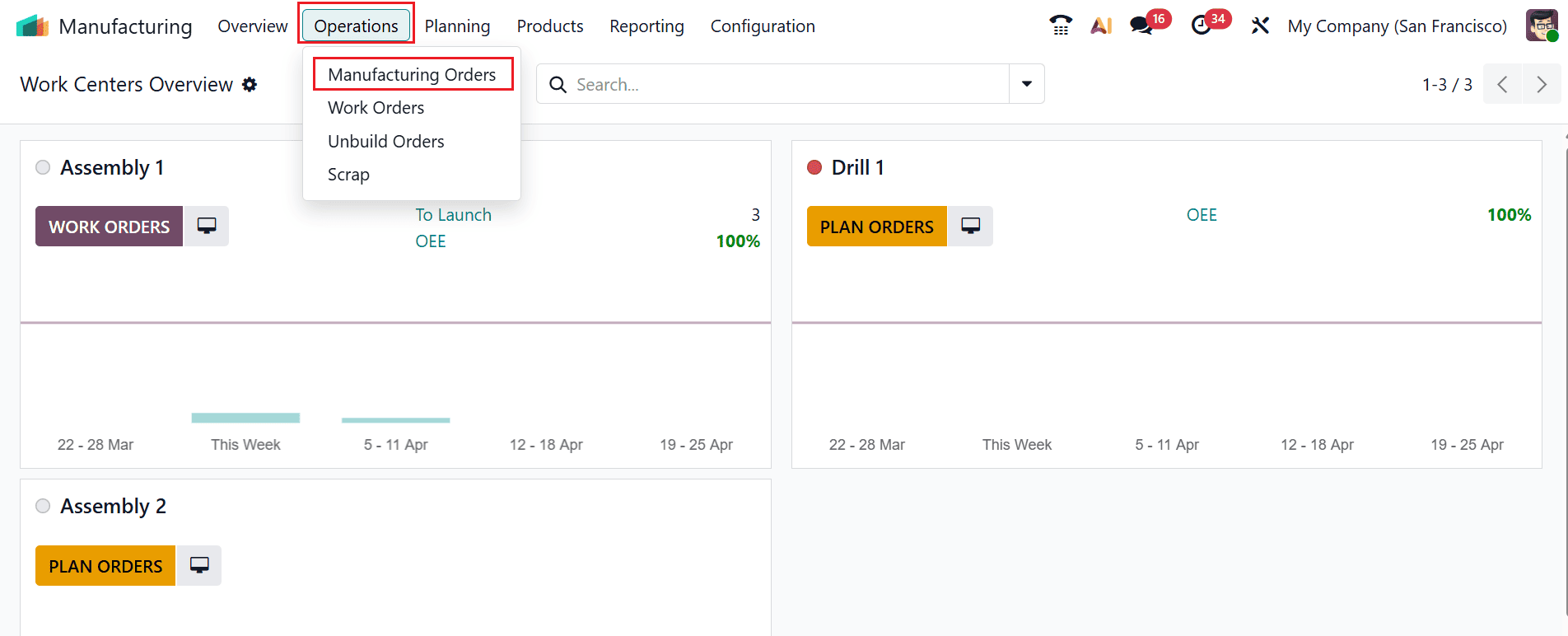Viewport: 1568px width, 636px height.
Task: Open the AI assistant icon
Action: coord(1101,26)
